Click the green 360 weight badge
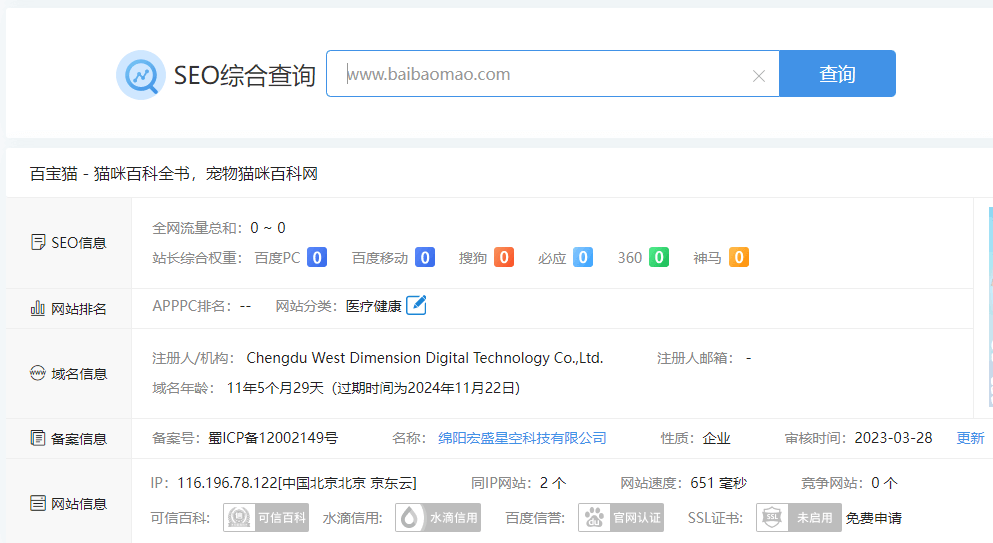 click(659, 258)
